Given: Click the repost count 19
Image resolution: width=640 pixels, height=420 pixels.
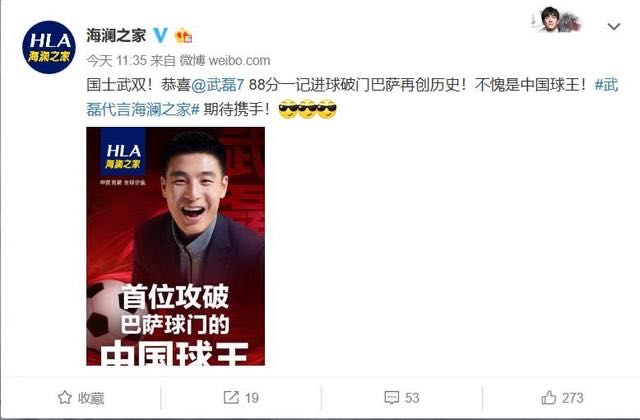Looking at the screenshot, I should point(251,398).
